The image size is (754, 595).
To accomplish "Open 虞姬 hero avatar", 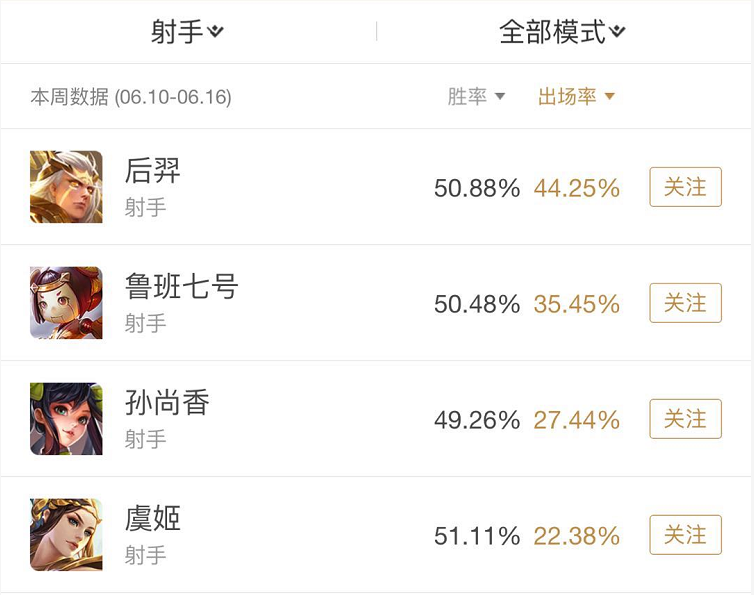I will (66, 534).
